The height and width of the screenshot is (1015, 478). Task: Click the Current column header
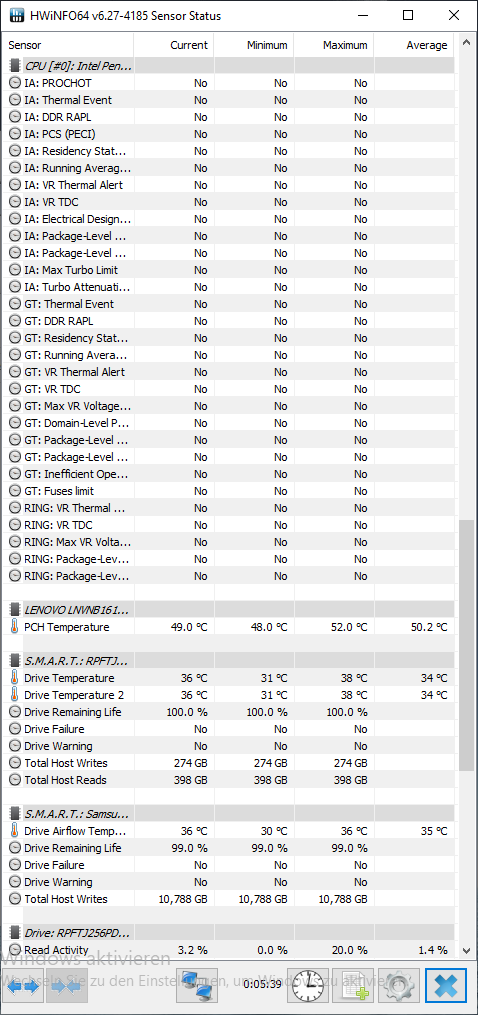coord(174,45)
